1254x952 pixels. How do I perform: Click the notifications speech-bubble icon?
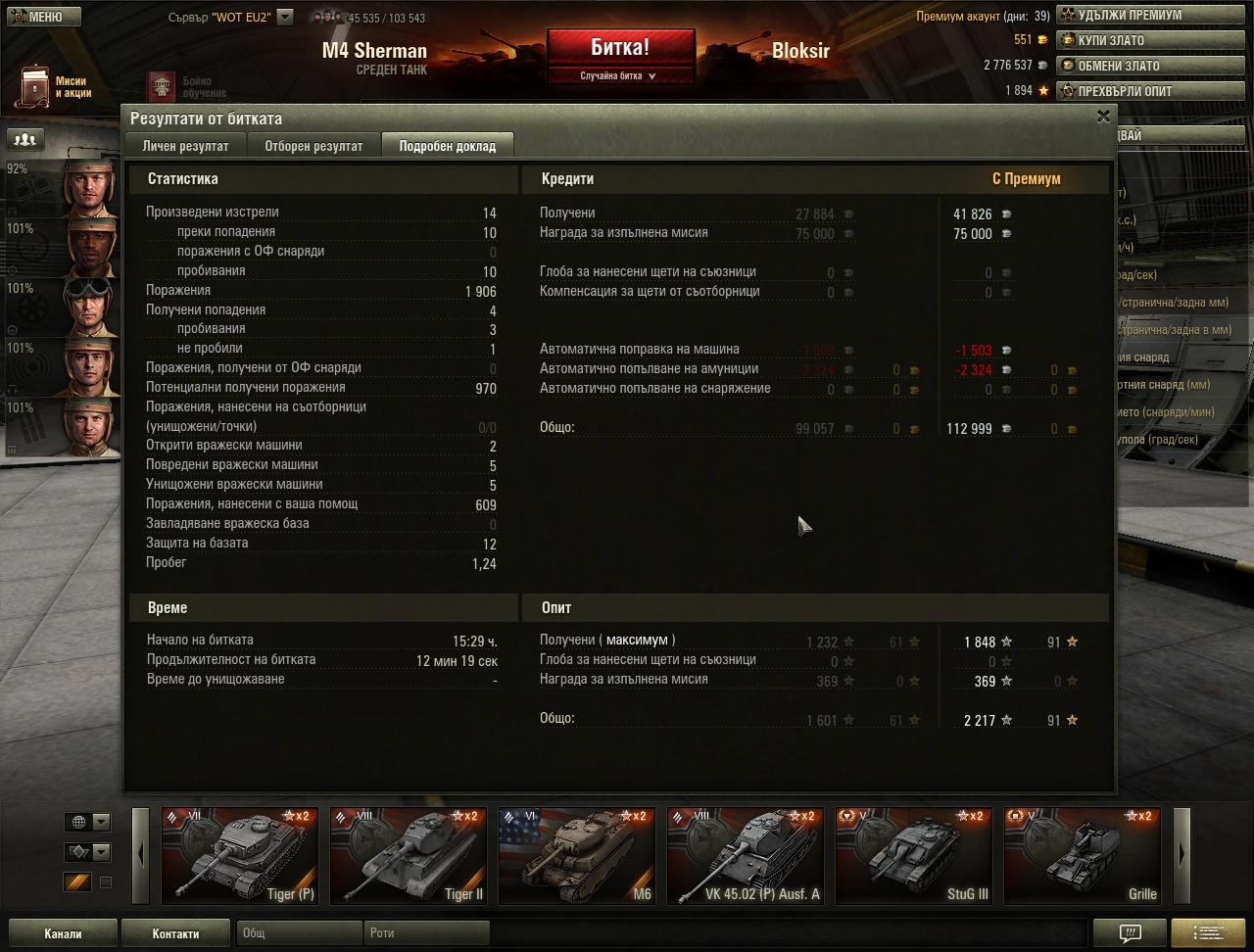coord(1130,932)
